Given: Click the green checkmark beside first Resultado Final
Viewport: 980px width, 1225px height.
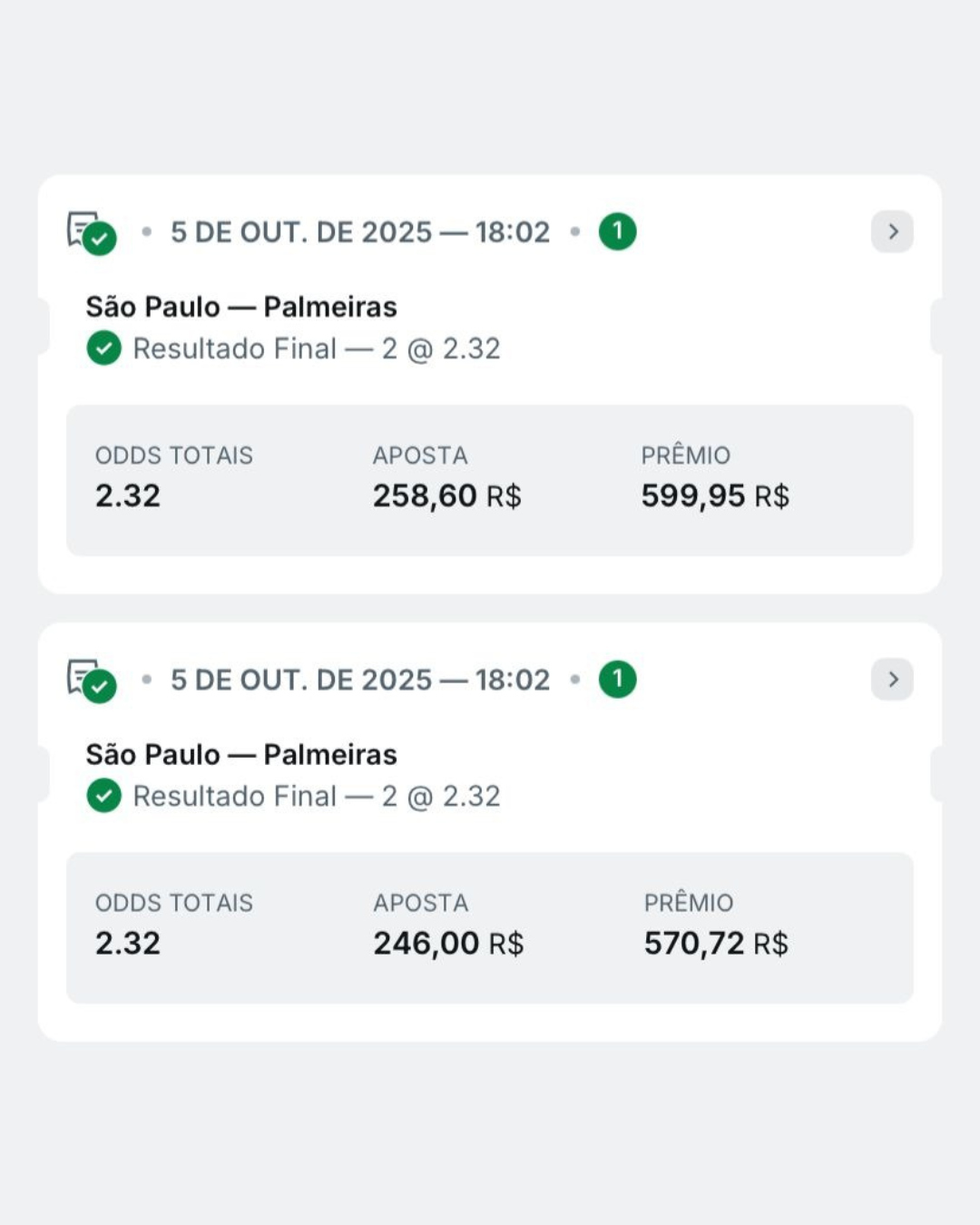Looking at the screenshot, I should [x=103, y=348].
